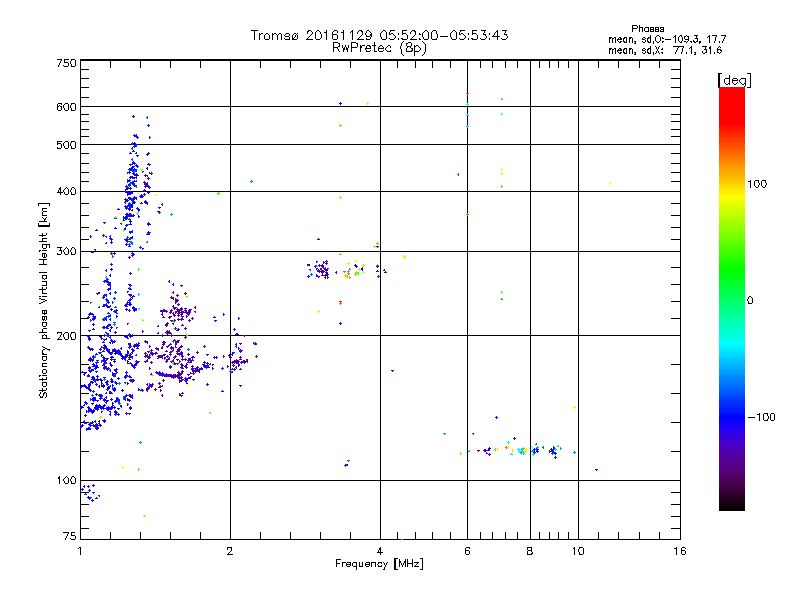
Task: Click the x-axis tick label '6'
Action: click(x=467, y=551)
